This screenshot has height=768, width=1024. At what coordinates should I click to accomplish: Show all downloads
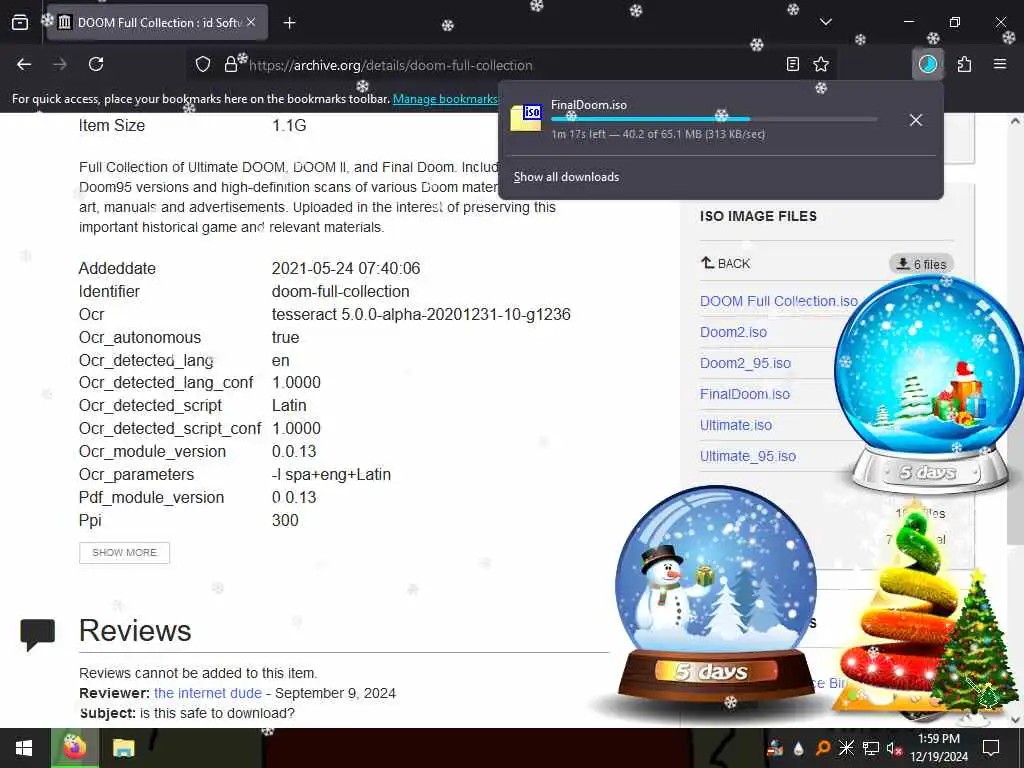click(566, 177)
